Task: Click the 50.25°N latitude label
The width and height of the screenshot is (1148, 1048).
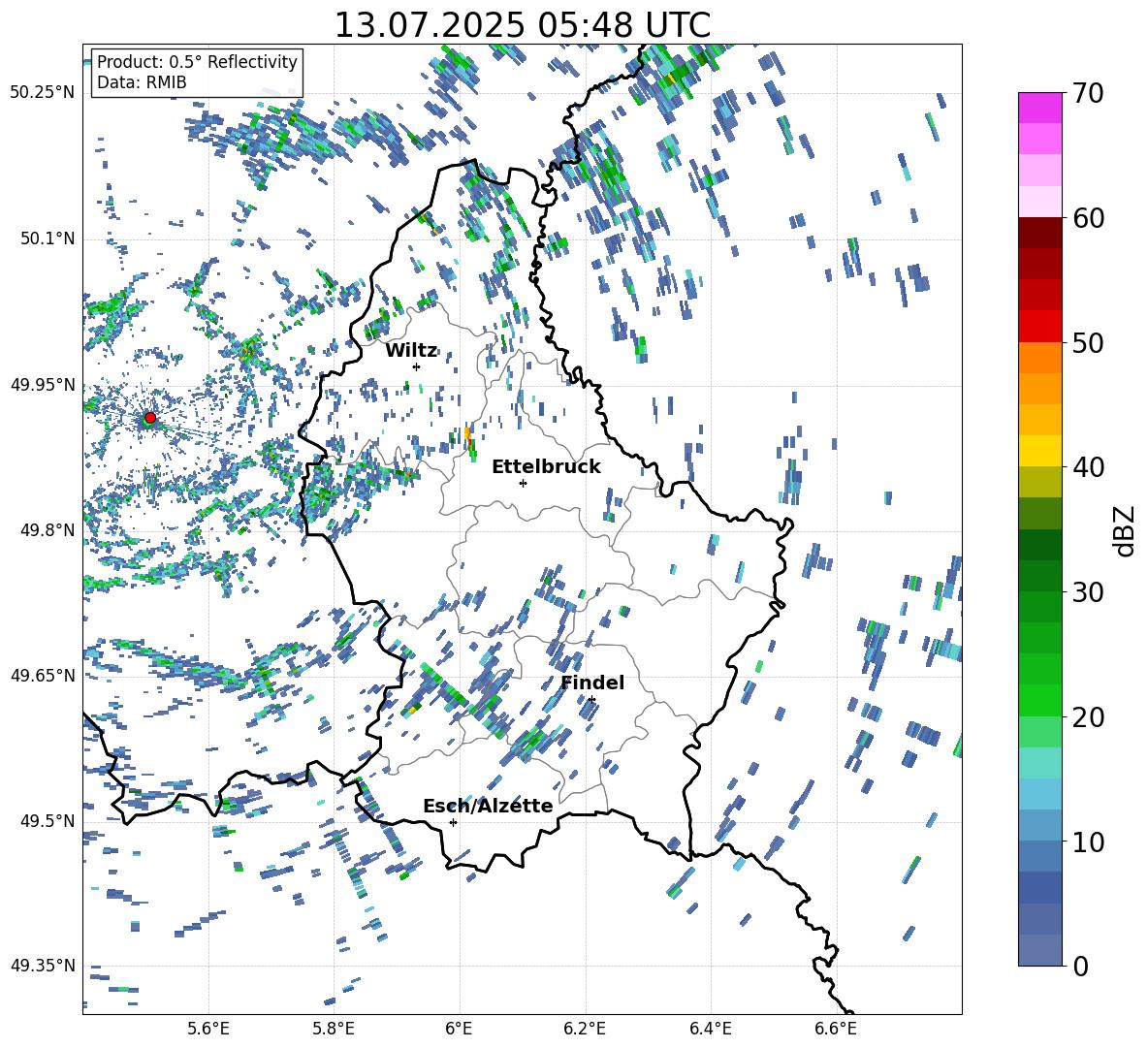Action: pyautogui.click(x=43, y=93)
